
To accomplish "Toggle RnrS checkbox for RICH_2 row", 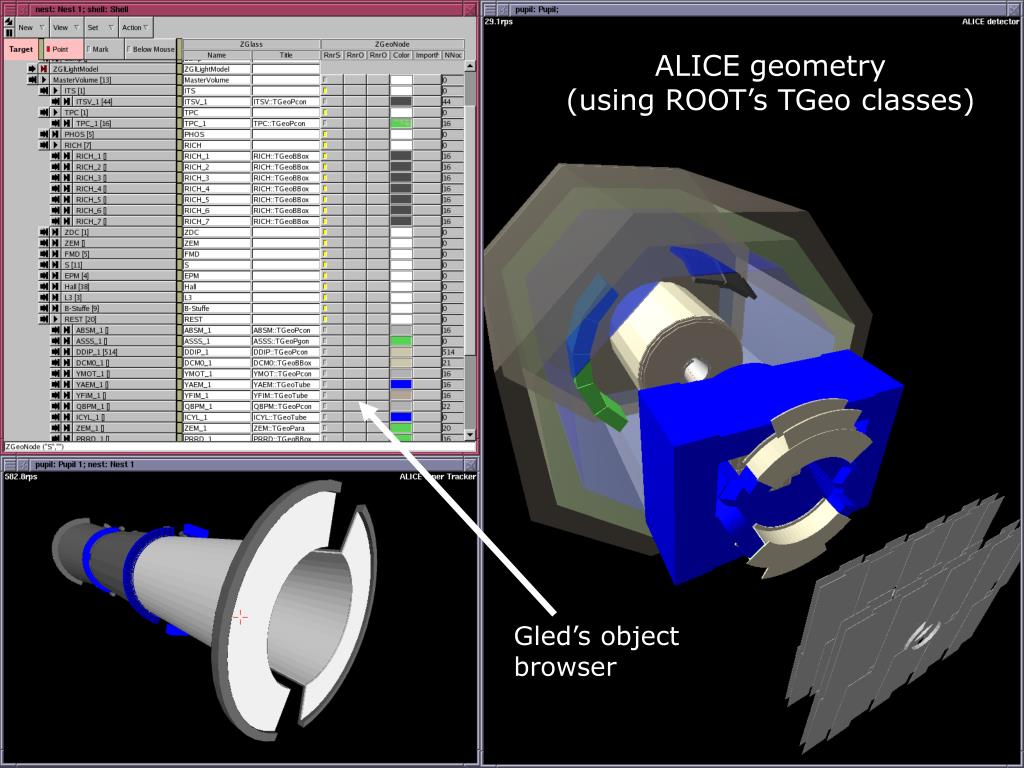I will point(325,167).
